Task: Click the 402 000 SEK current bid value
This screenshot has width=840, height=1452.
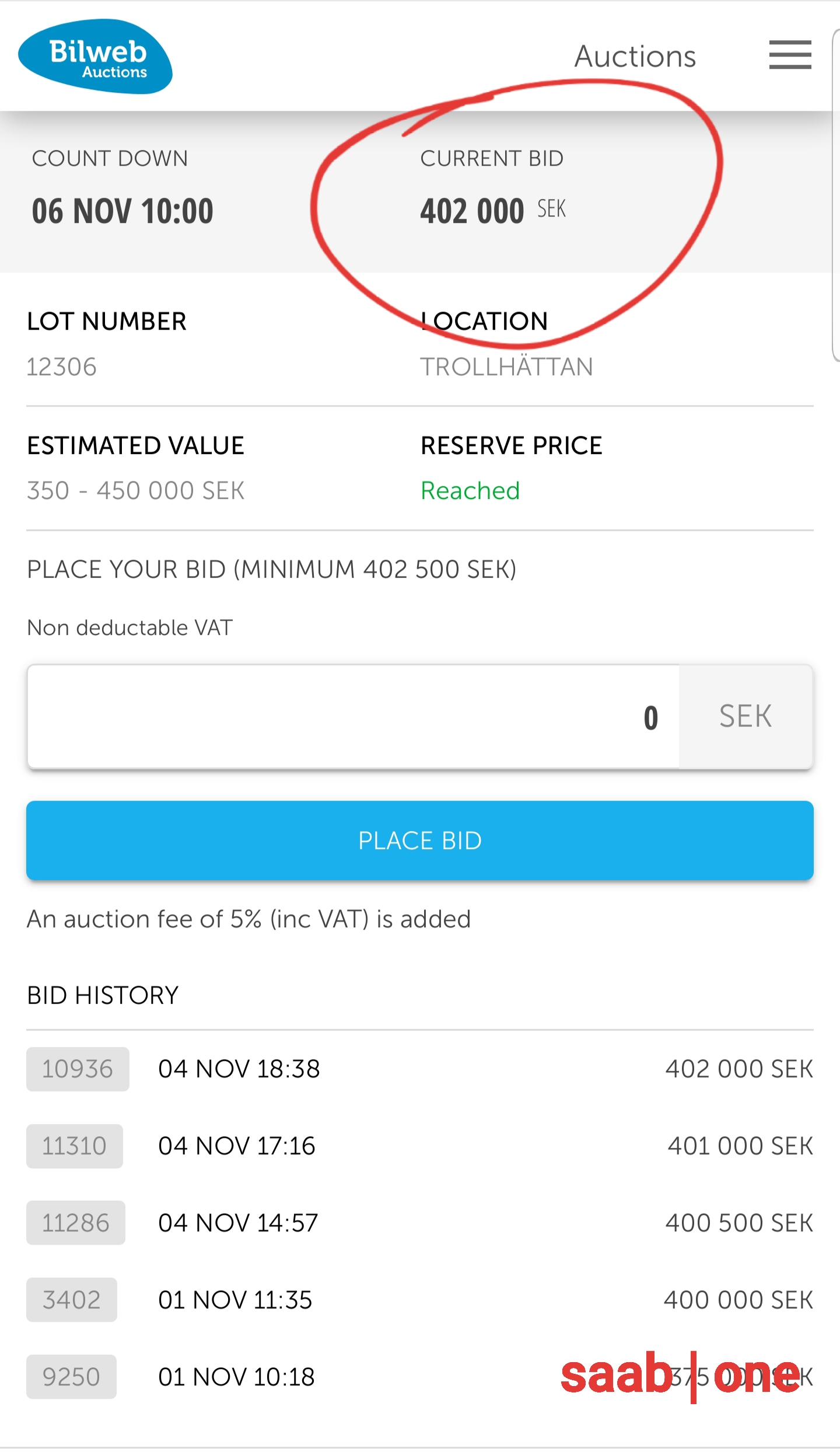Action: click(492, 211)
